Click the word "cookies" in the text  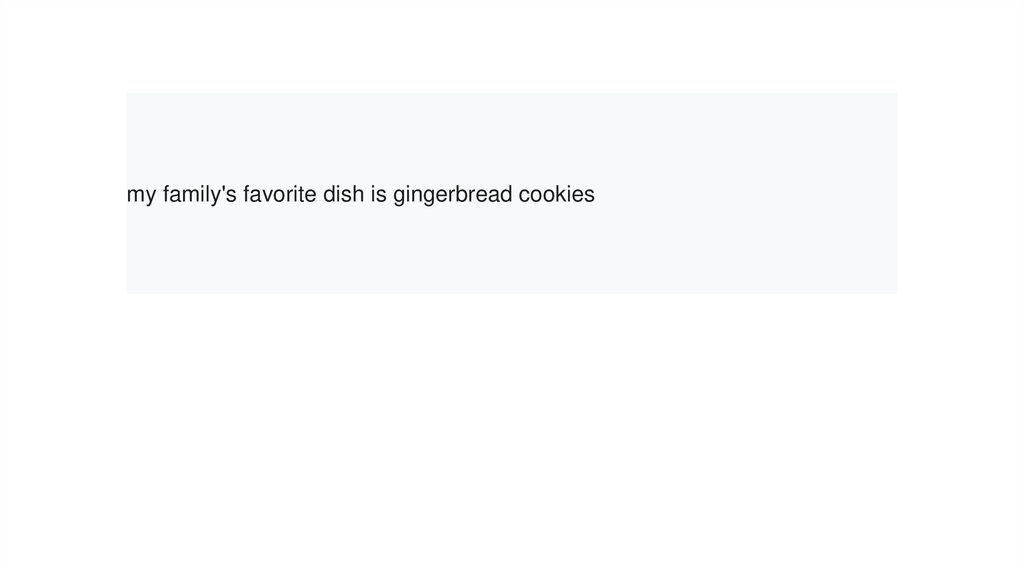click(556, 195)
